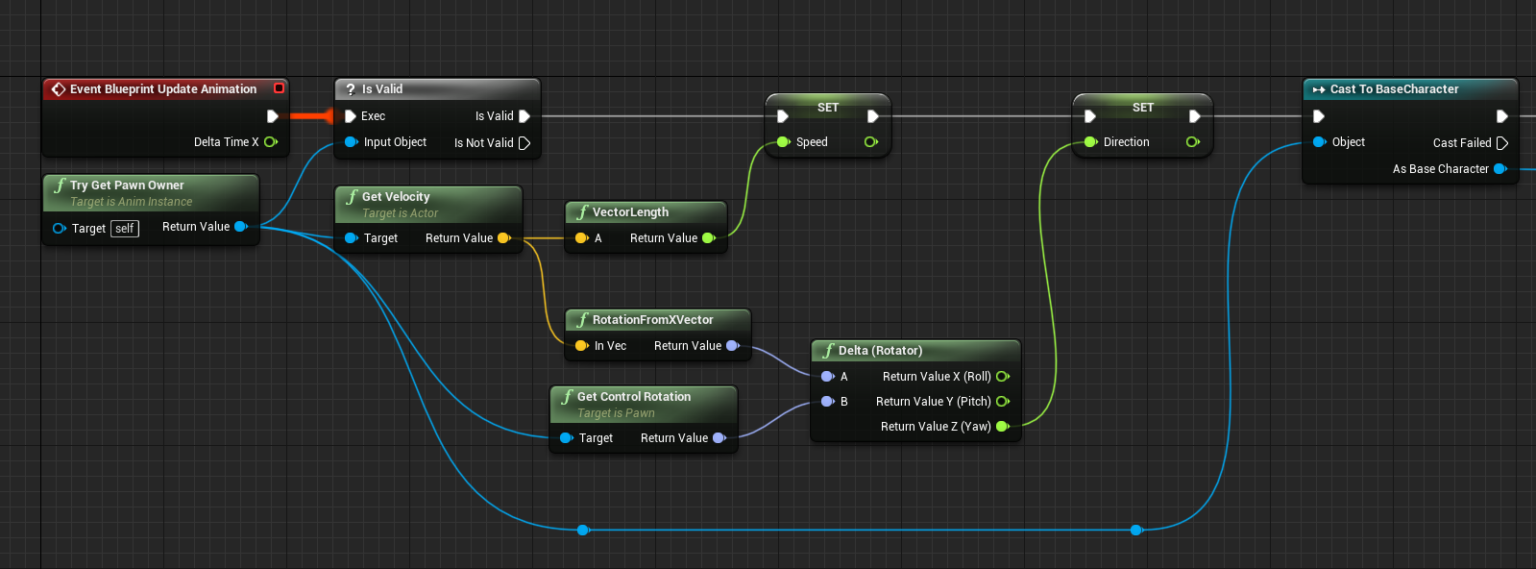Image resolution: width=1536 pixels, height=569 pixels.
Task: Select the Get Control Rotation node title
Action: [x=633, y=397]
